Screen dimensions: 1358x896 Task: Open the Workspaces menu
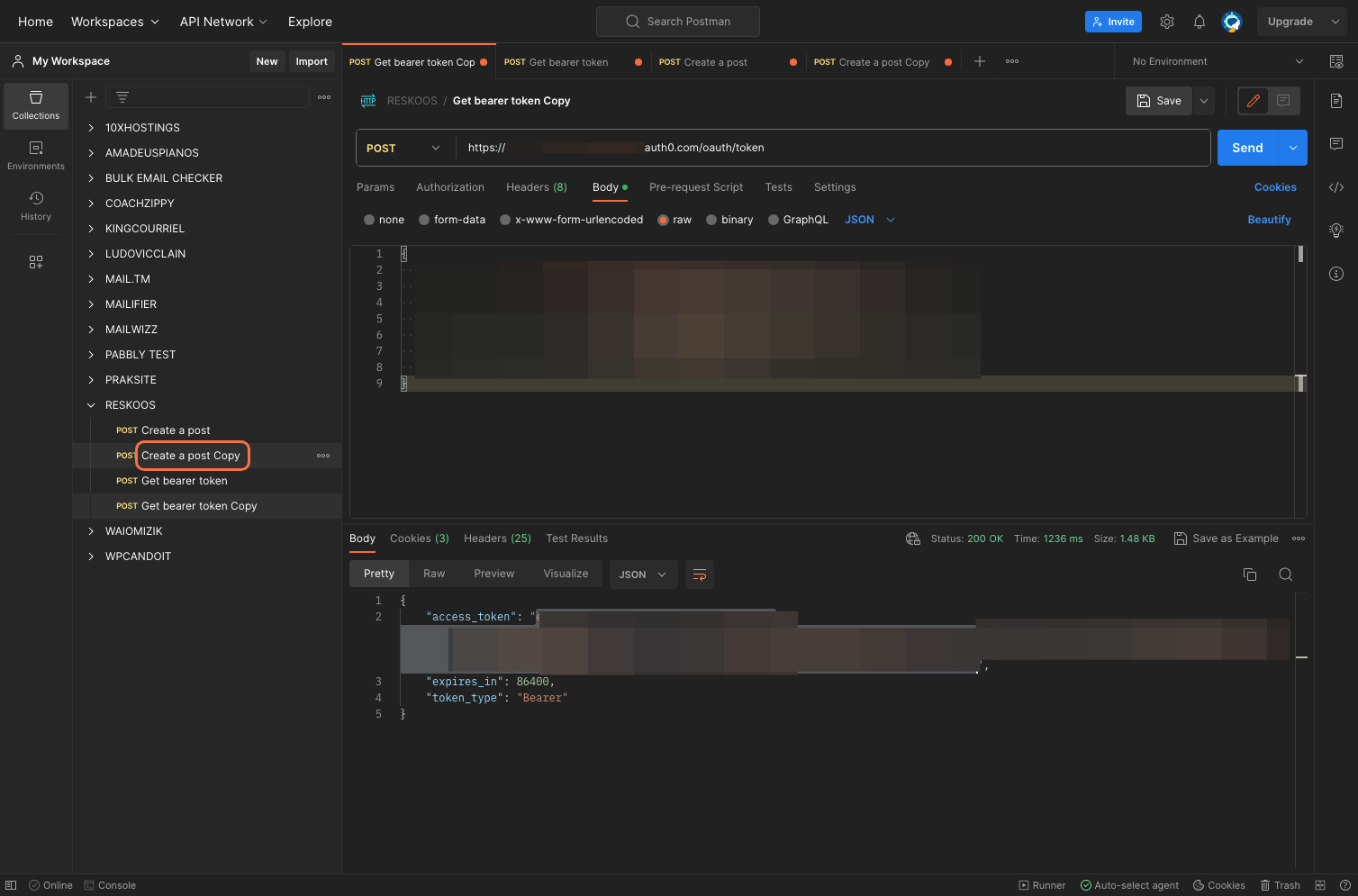click(115, 22)
